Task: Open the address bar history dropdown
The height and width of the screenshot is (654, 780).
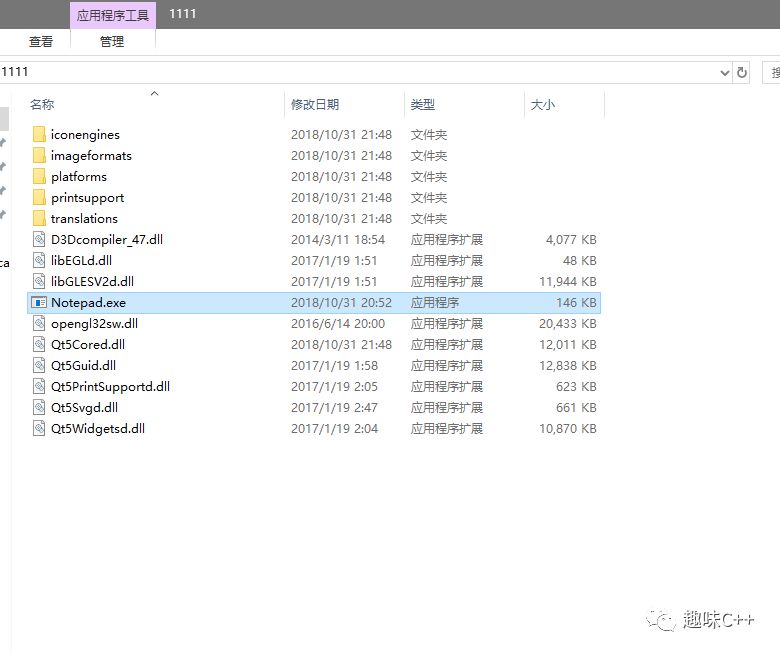Action: 725,73
